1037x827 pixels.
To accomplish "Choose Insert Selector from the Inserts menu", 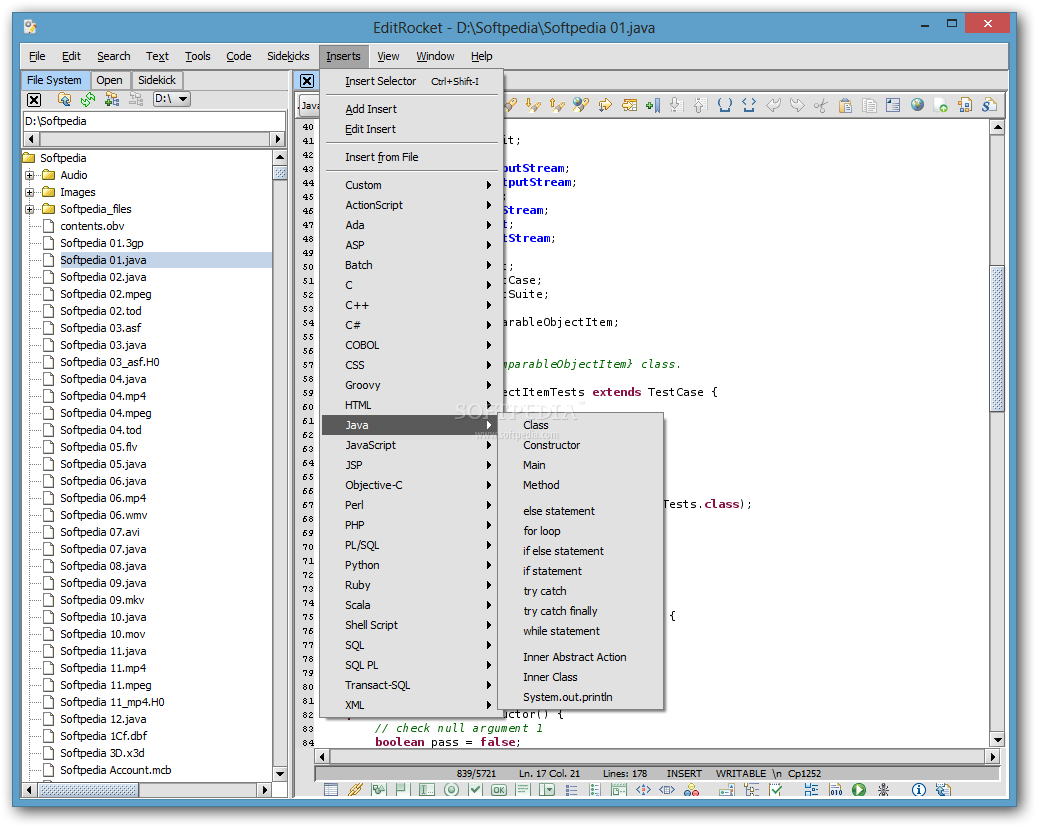I will [411, 81].
